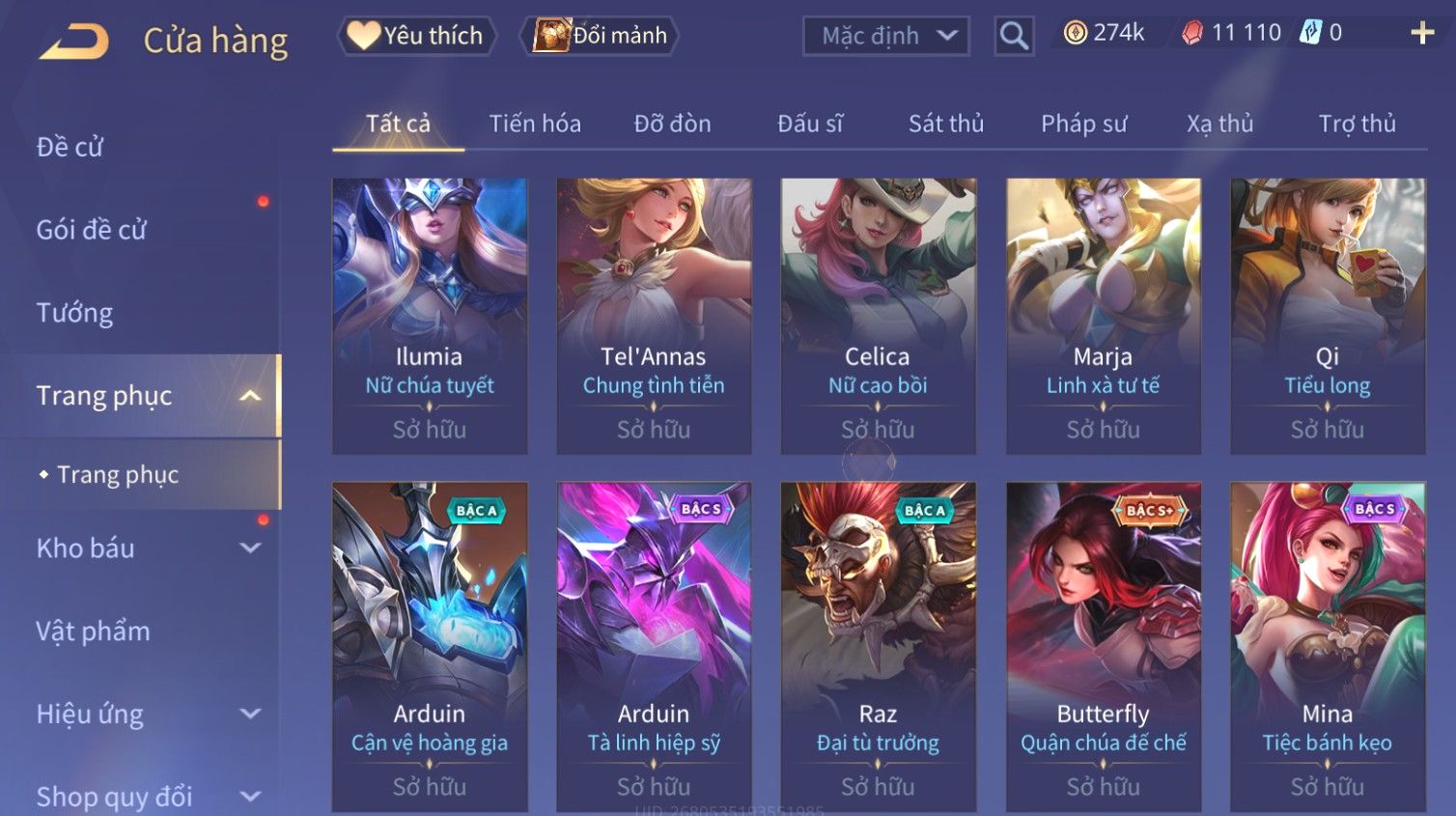Tap the red gem currency icon
The width and height of the screenshot is (1456, 816).
[x=1193, y=33]
